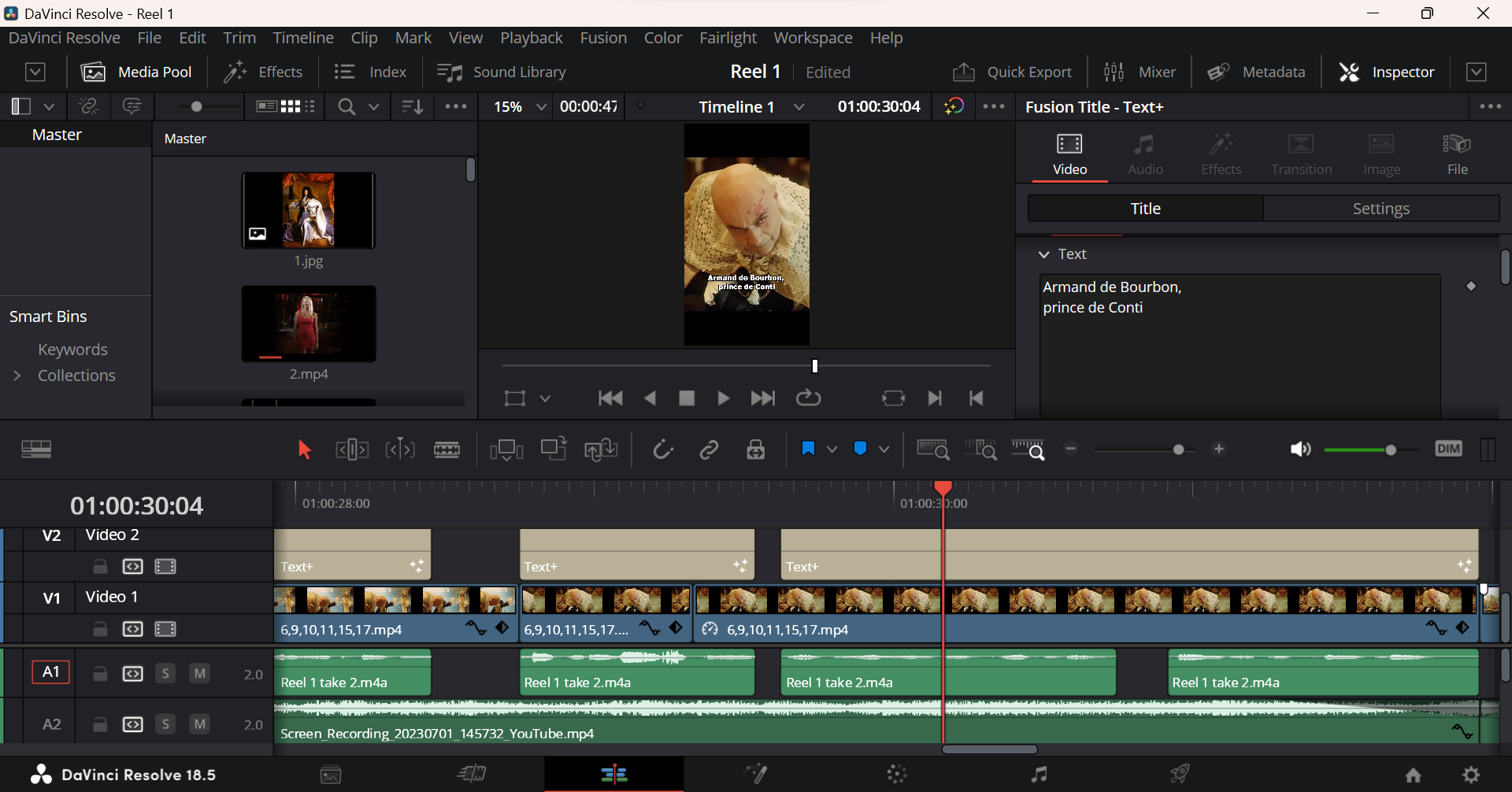Go to the first frame
This screenshot has height=792, width=1512.
coord(610,398)
